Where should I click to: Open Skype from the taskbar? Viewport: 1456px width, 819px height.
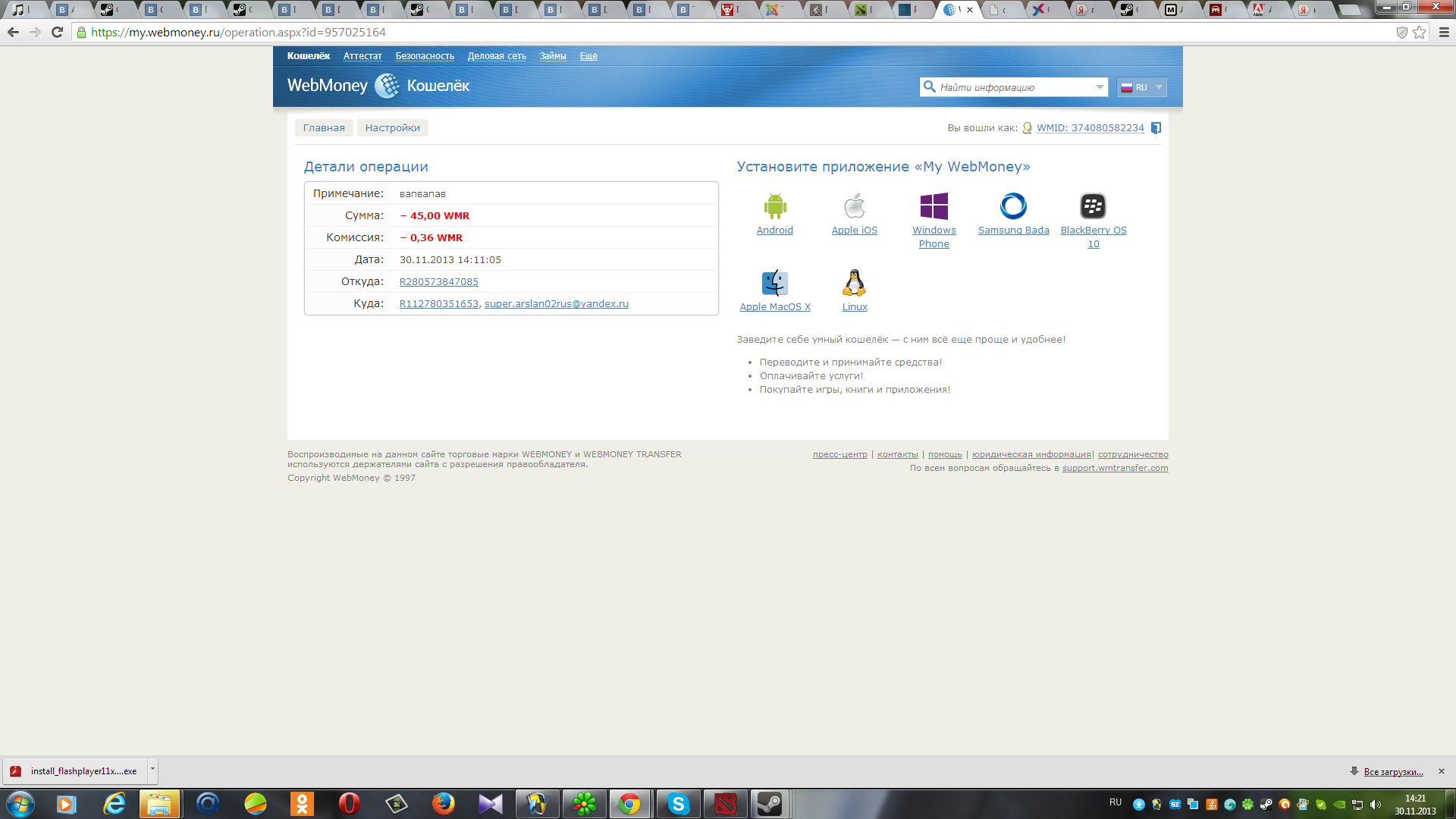(x=678, y=804)
